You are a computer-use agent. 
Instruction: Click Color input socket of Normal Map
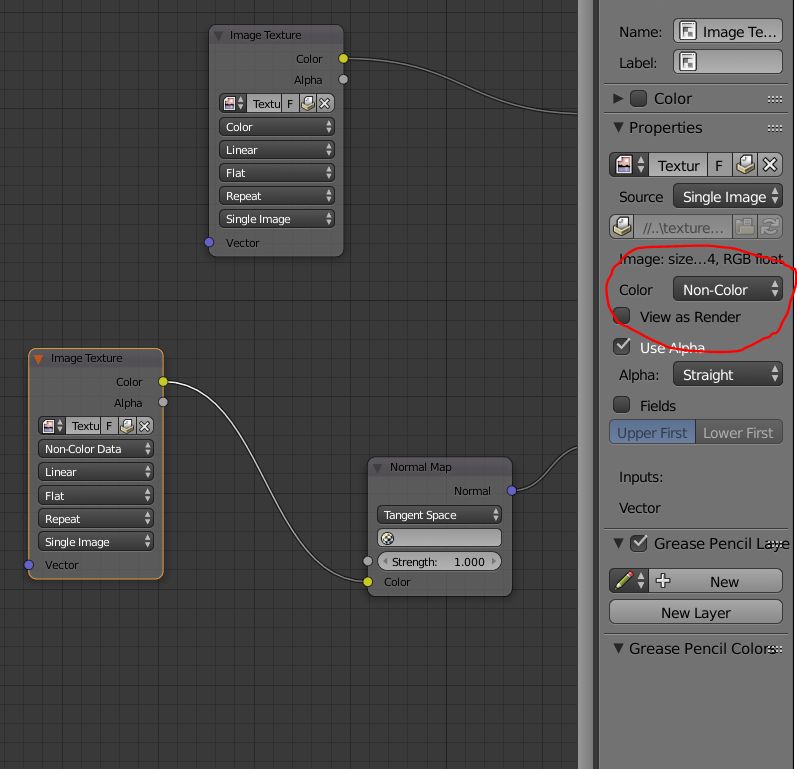(368, 582)
